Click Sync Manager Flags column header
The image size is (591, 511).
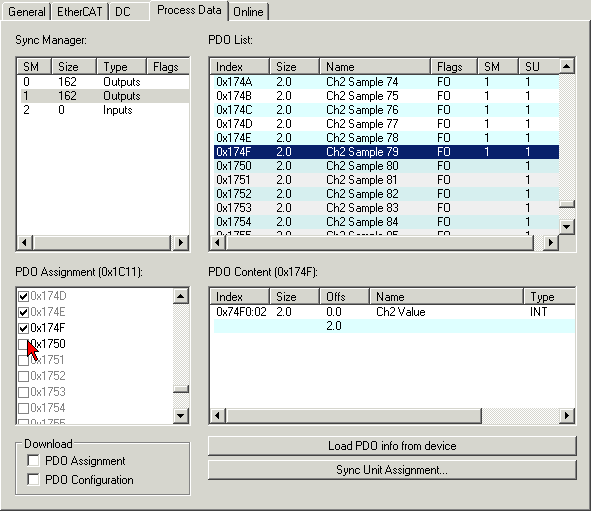pos(167,67)
